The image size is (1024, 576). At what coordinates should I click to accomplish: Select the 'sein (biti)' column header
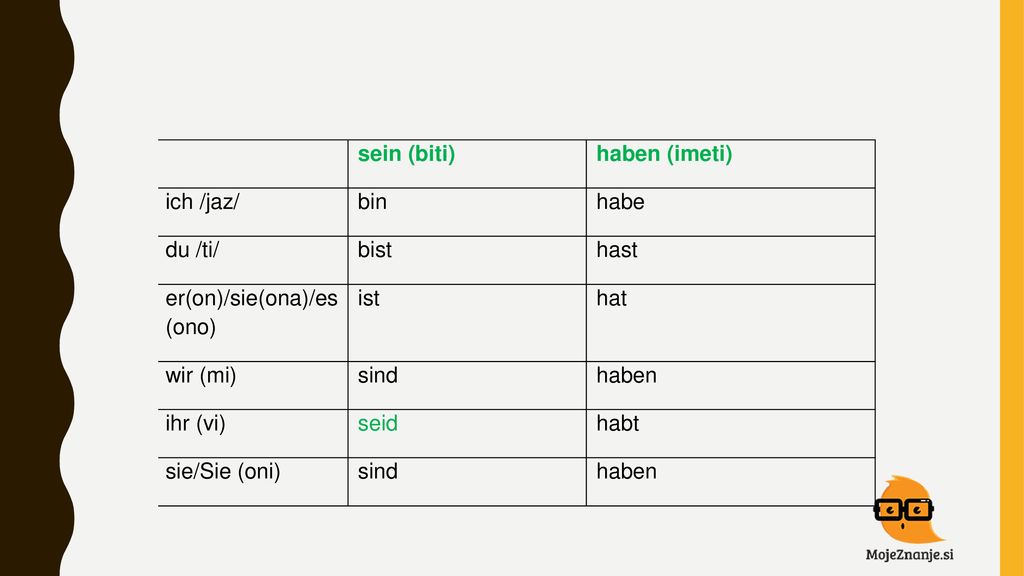[467, 164]
